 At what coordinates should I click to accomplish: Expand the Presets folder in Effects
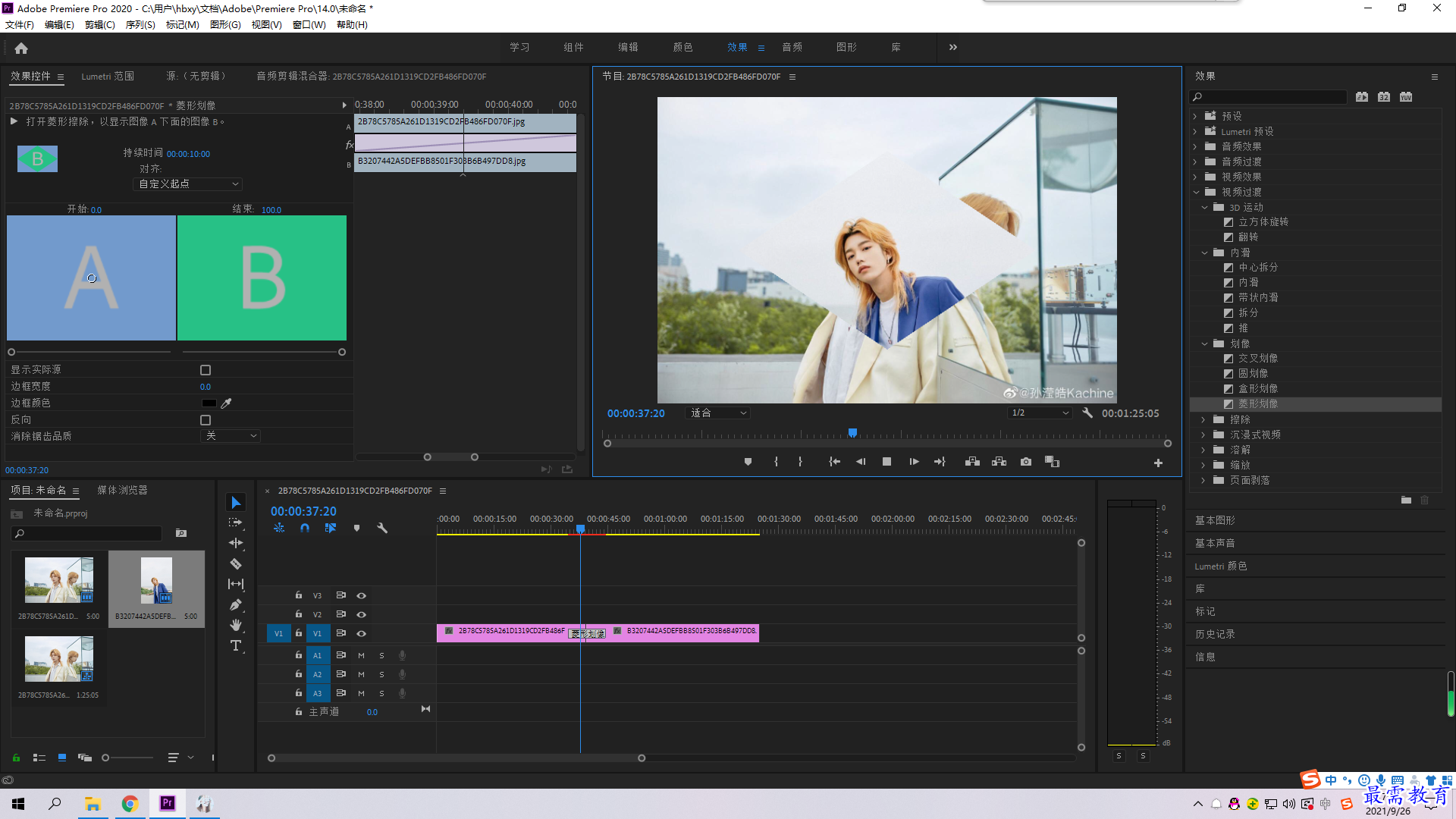[1195, 116]
